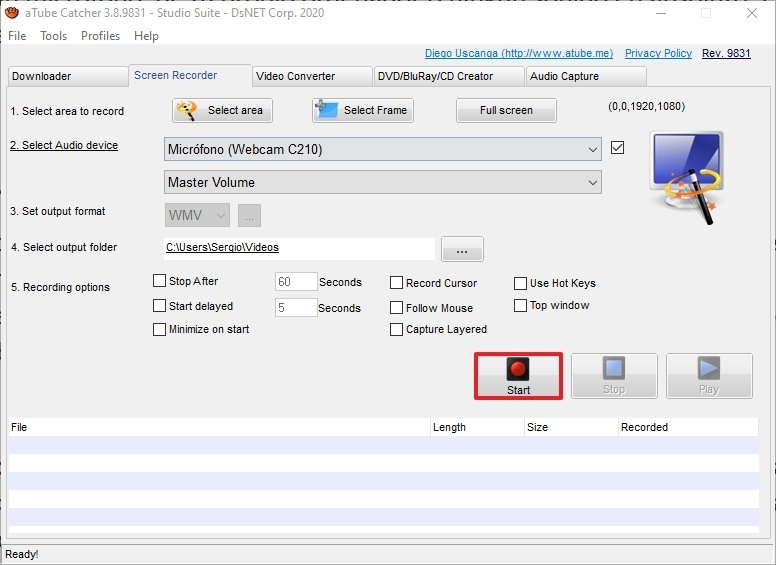Viewport: 776px width, 565px height.
Task: Click the aTube Catcher app icon in title bar
Action: click(11, 12)
